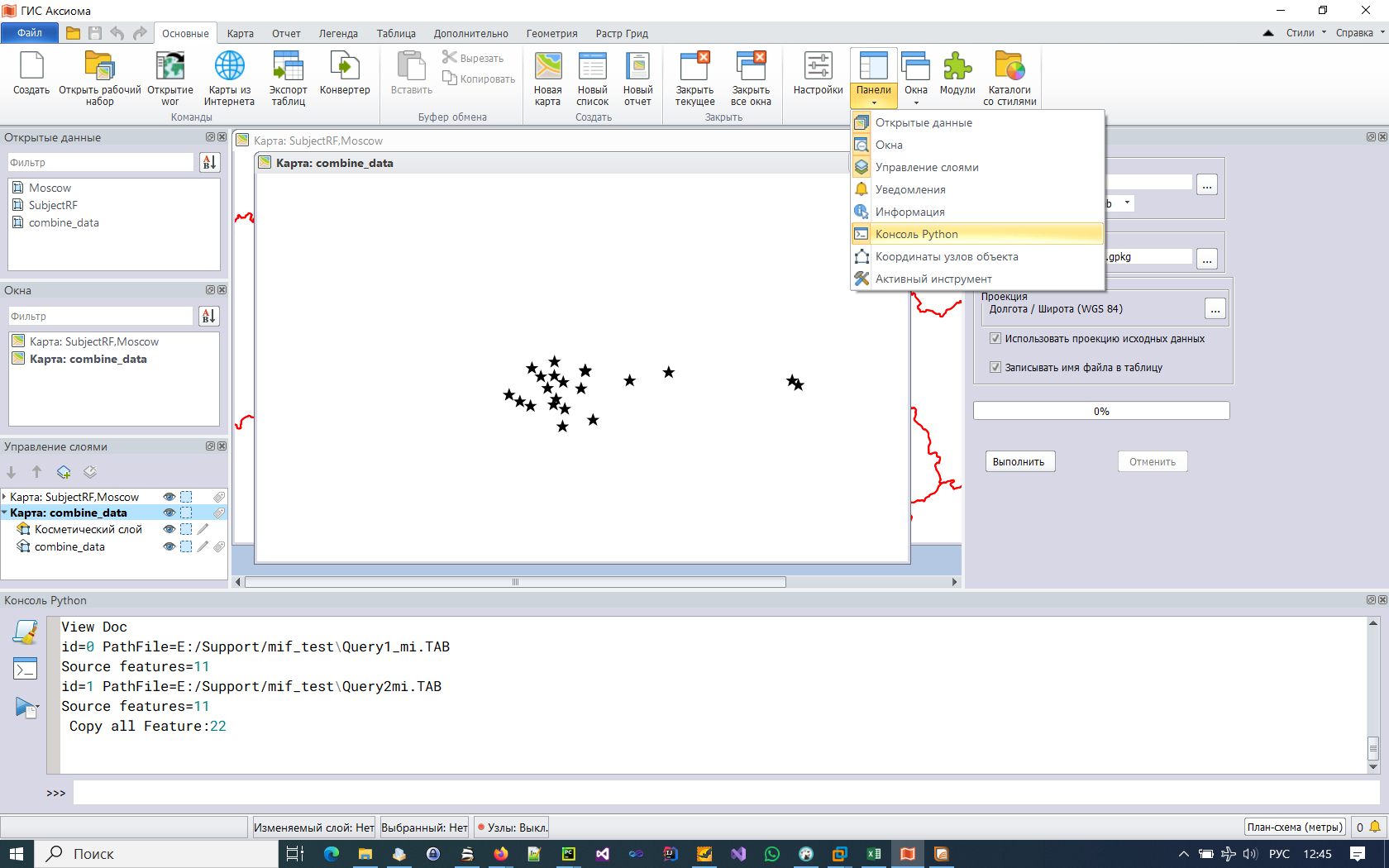Image resolution: width=1389 pixels, height=868 pixels.
Task: Uncheck Использовать проекцию исходных данных
Action: coord(995,338)
